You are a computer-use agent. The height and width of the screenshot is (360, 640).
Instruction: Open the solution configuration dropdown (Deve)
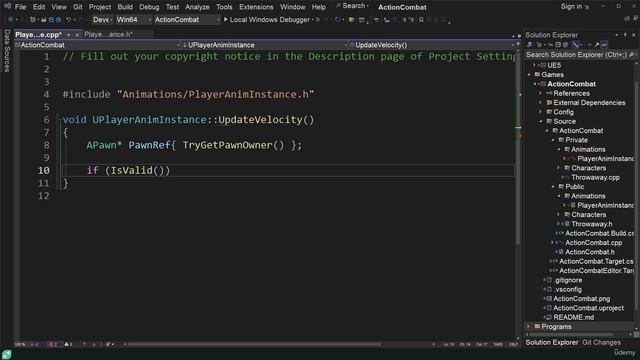click(102, 20)
